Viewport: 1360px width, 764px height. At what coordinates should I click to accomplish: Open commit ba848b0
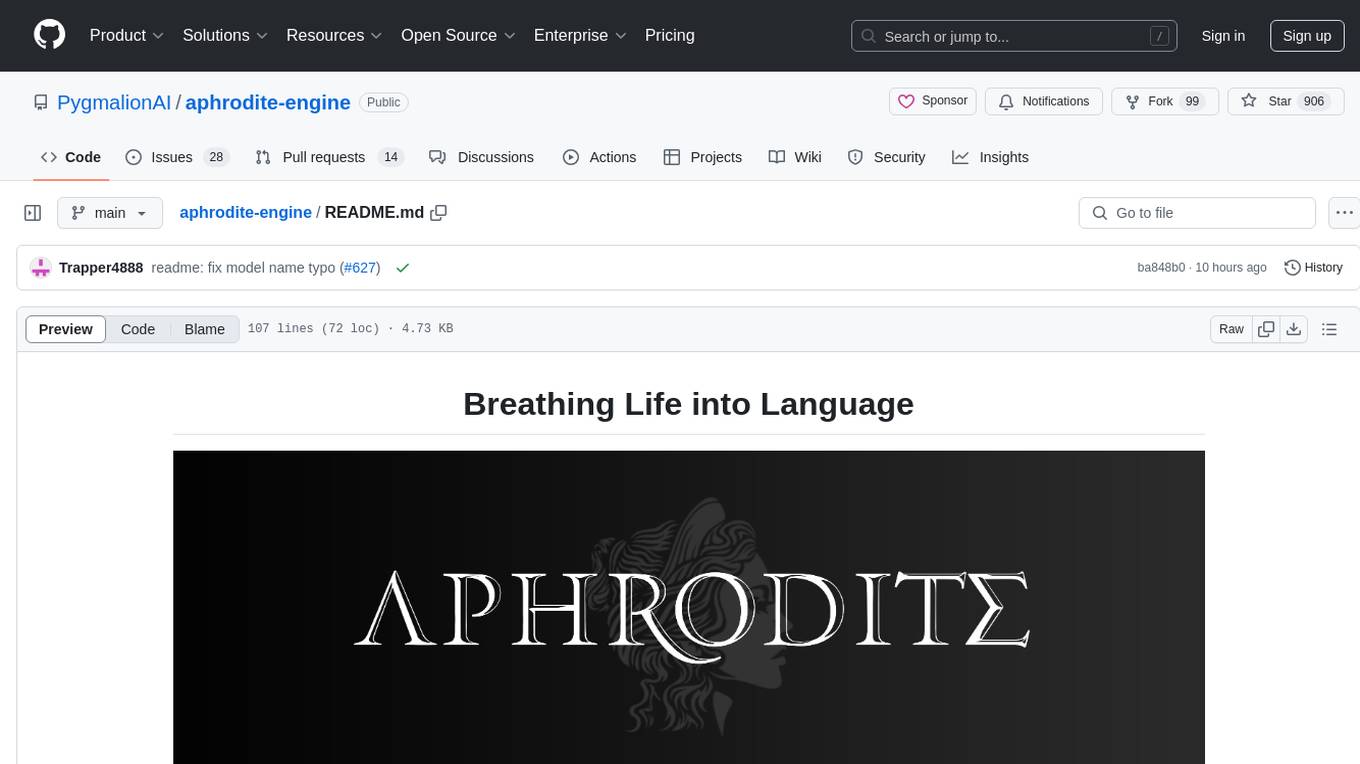(1161, 268)
